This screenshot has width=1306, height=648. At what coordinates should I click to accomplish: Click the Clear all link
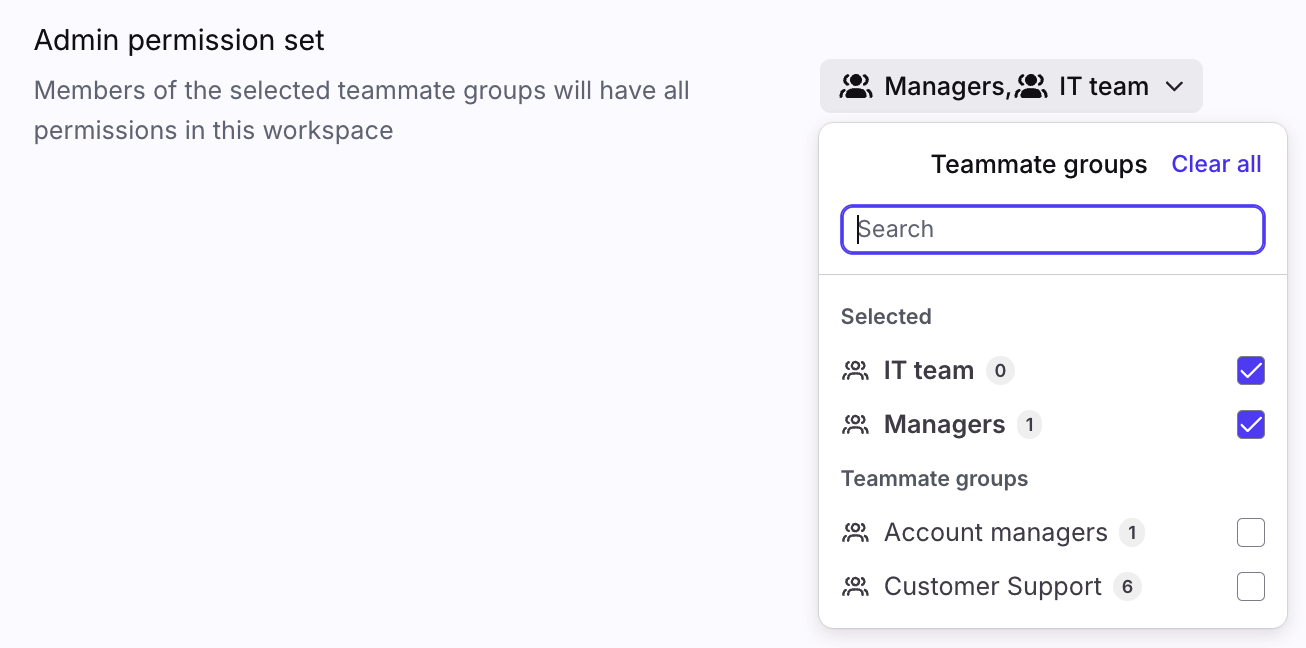tap(1216, 164)
